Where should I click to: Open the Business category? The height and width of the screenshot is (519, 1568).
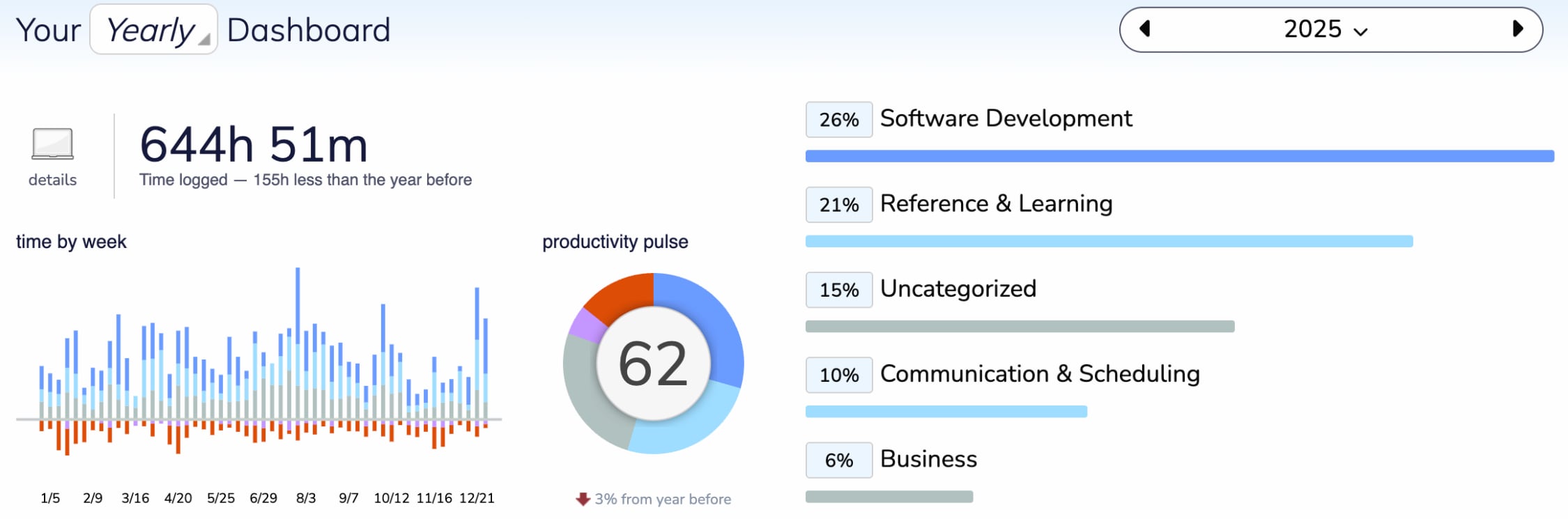[928, 459]
